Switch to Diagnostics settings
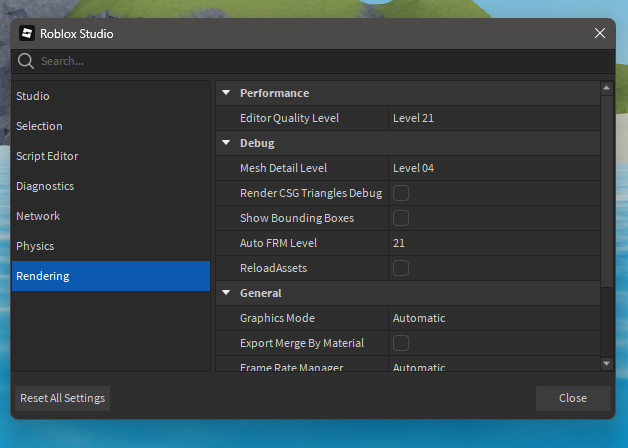 111,186
